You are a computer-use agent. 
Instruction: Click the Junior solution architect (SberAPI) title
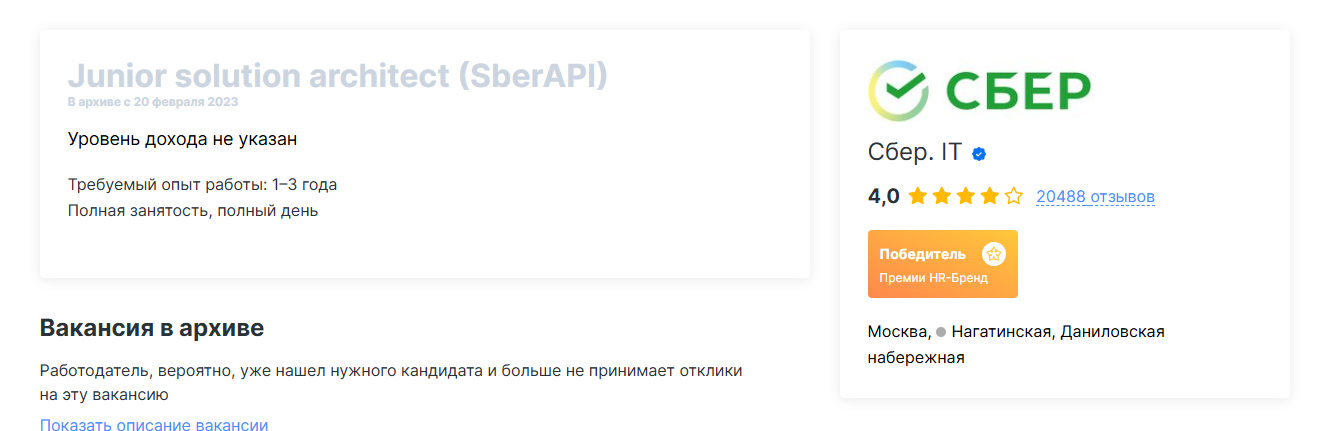click(x=337, y=76)
